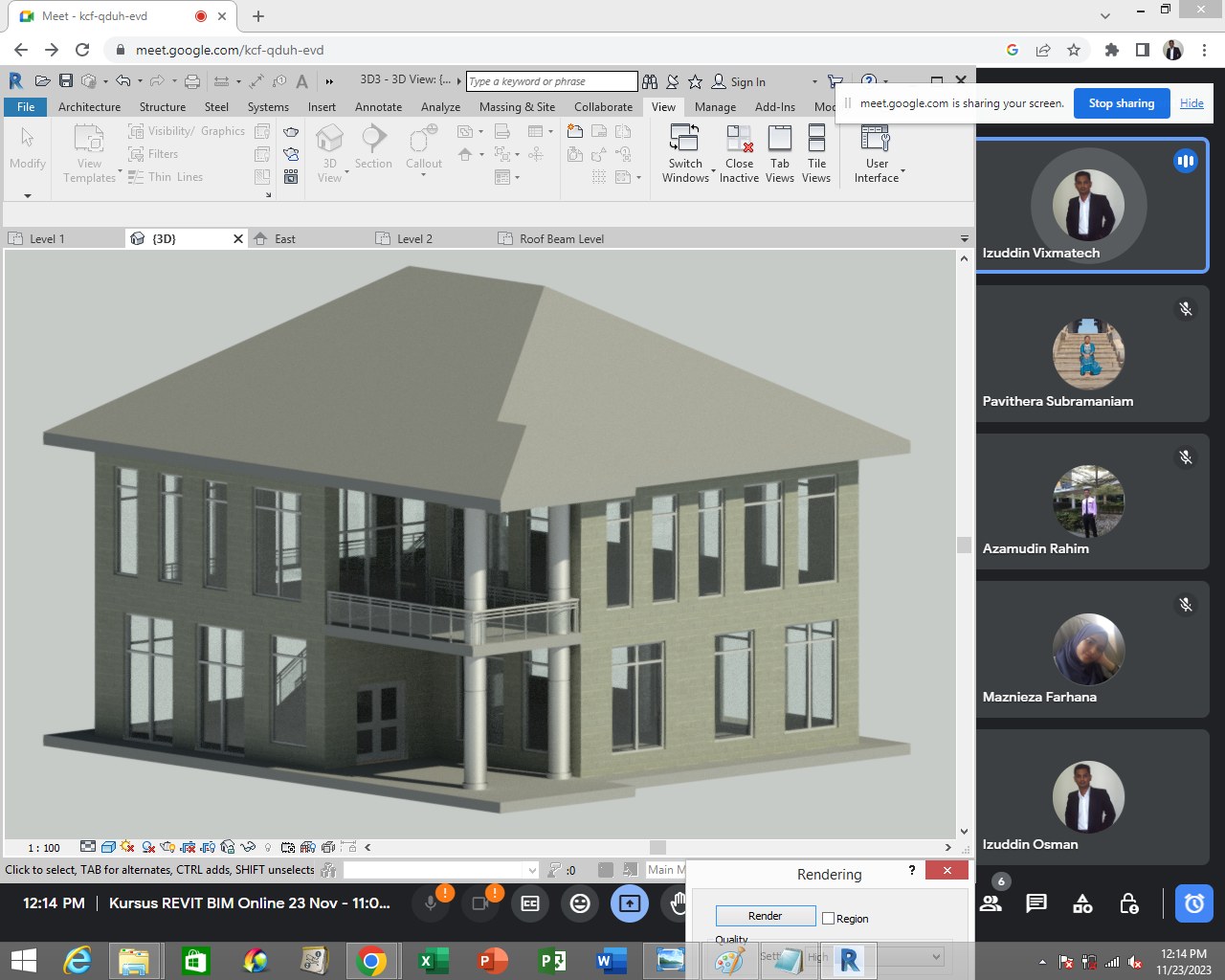This screenshot has height=980, width=1225.
Task: Send a reaction with the emoji icon
Action: (580, 903)
